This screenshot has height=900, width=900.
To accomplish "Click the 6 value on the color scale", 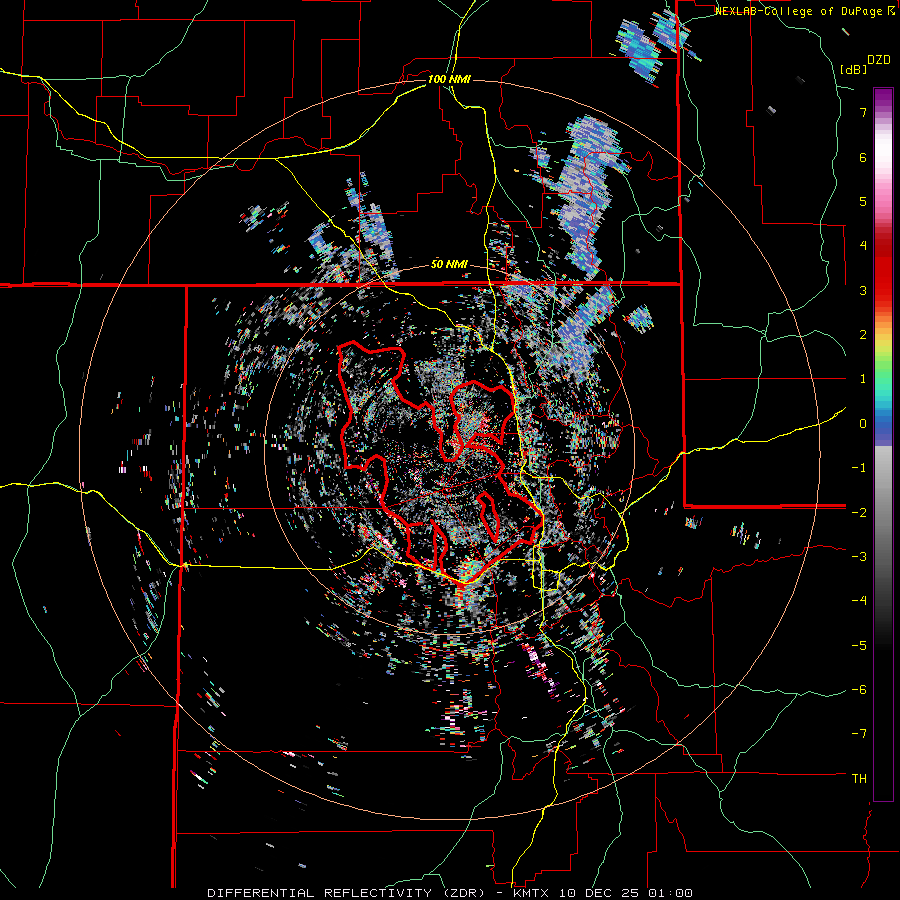I will tap(863, 157).
